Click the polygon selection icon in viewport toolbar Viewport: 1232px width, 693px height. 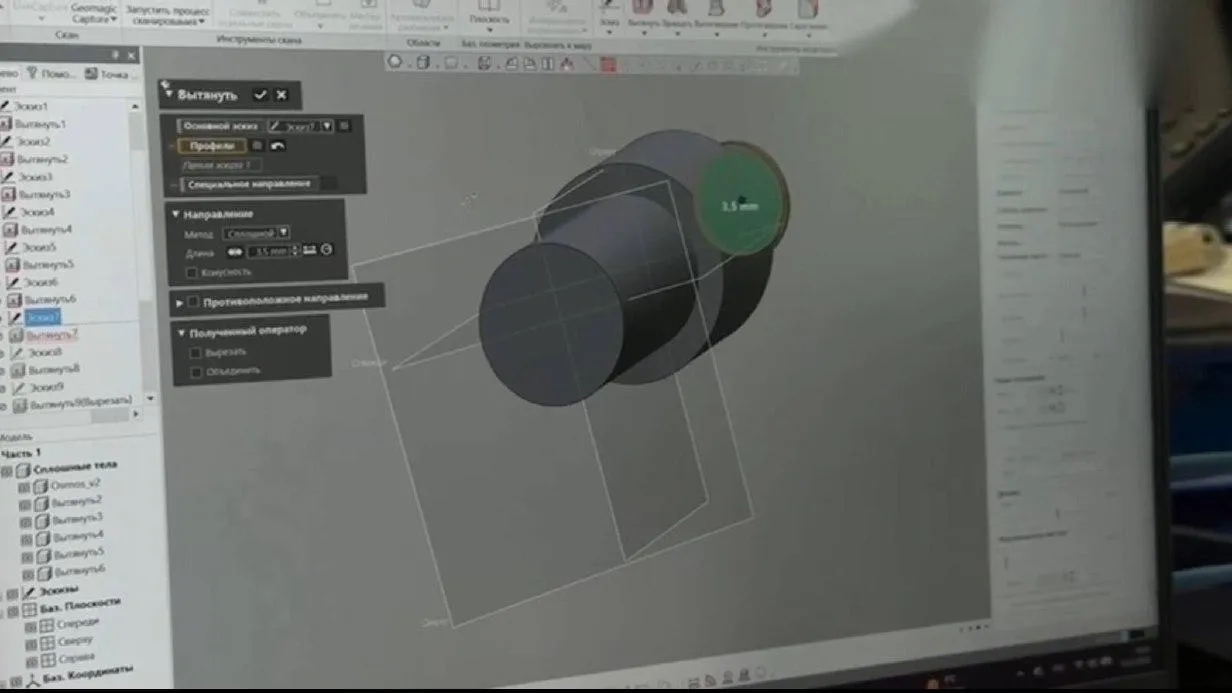[x=394, y=65]
